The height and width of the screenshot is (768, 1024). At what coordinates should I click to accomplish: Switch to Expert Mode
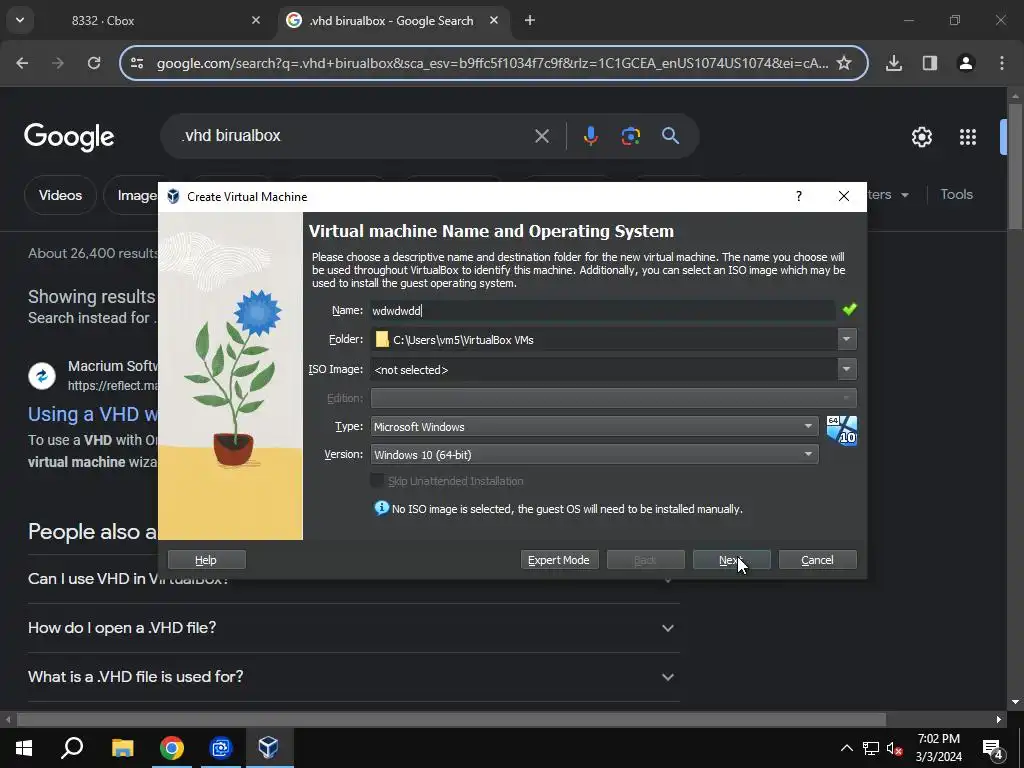click(x=559, y=560)
